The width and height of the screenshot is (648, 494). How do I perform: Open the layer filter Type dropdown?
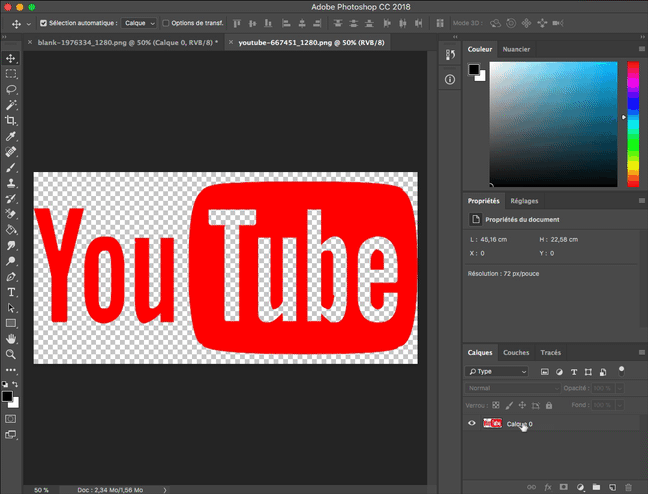point(497,371)
